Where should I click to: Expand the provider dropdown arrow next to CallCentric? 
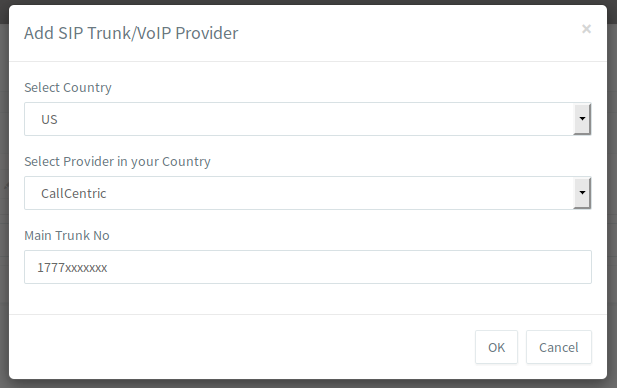click(x=582, y=193)
